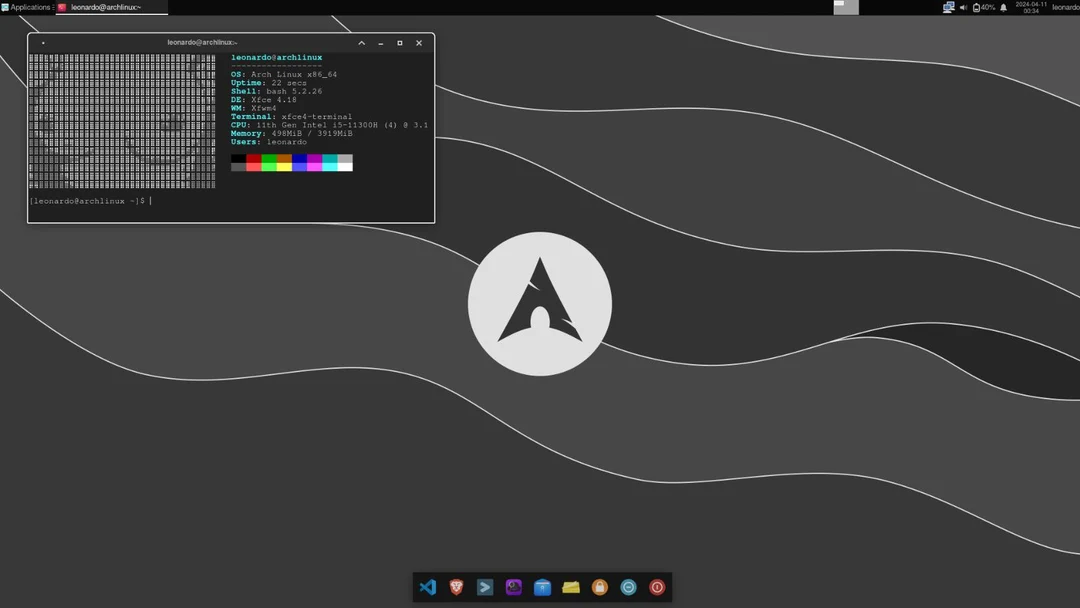Lock the screen using the orange padlock icon

pos(599,587)
